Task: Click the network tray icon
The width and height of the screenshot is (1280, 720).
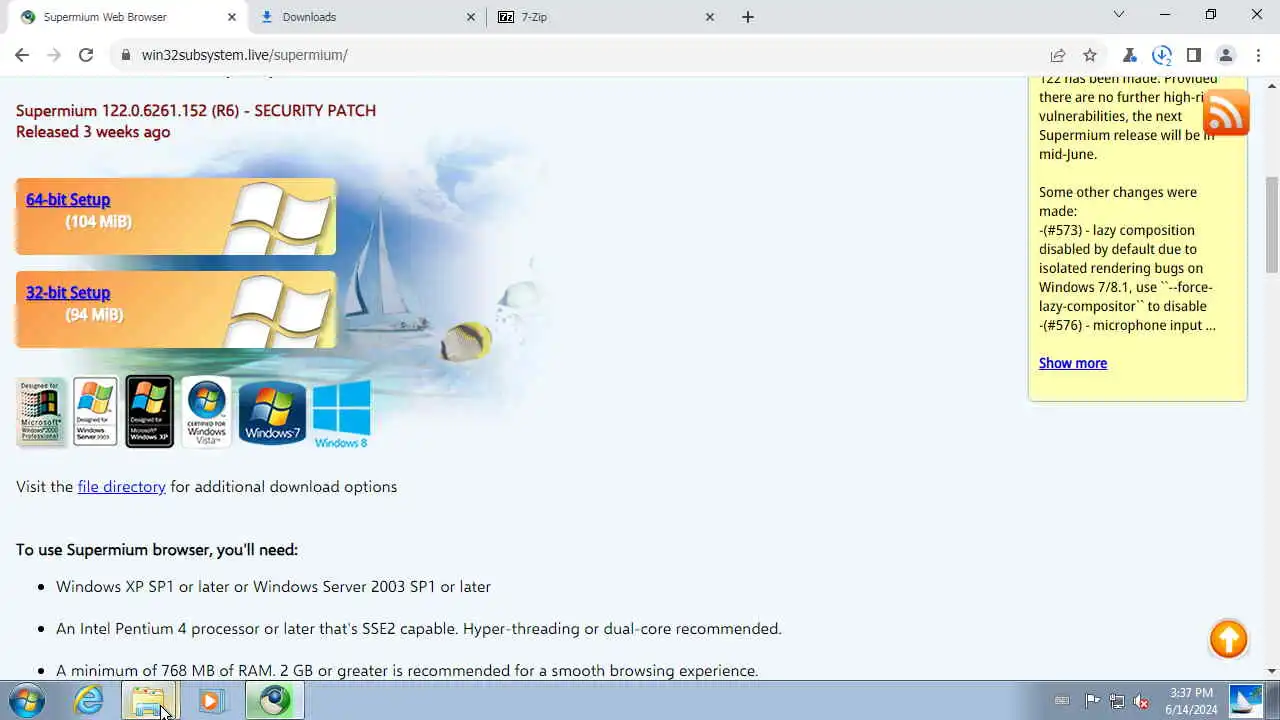Action: (1116, 701)
